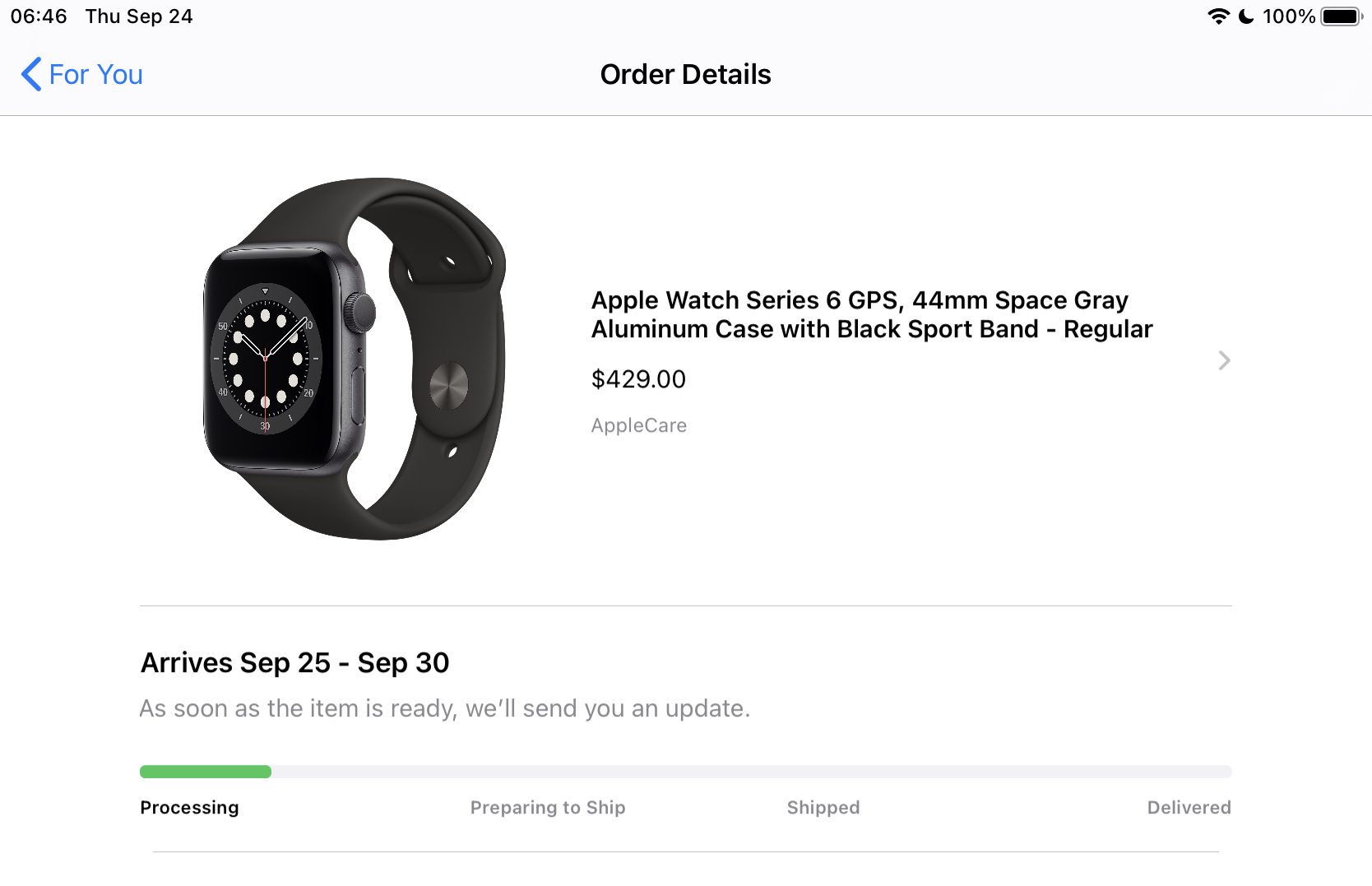Screen dimensions: 1372x886
Task: Go back to For You
Action: [95, 75]
